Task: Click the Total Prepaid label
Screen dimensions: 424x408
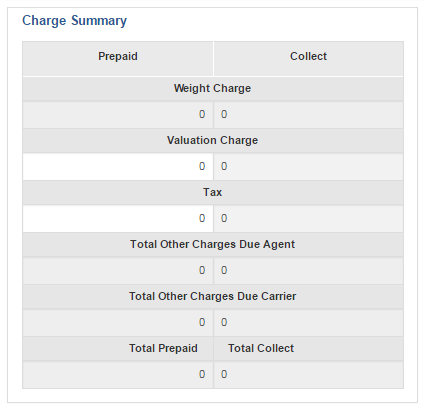Action: [163, 348]
